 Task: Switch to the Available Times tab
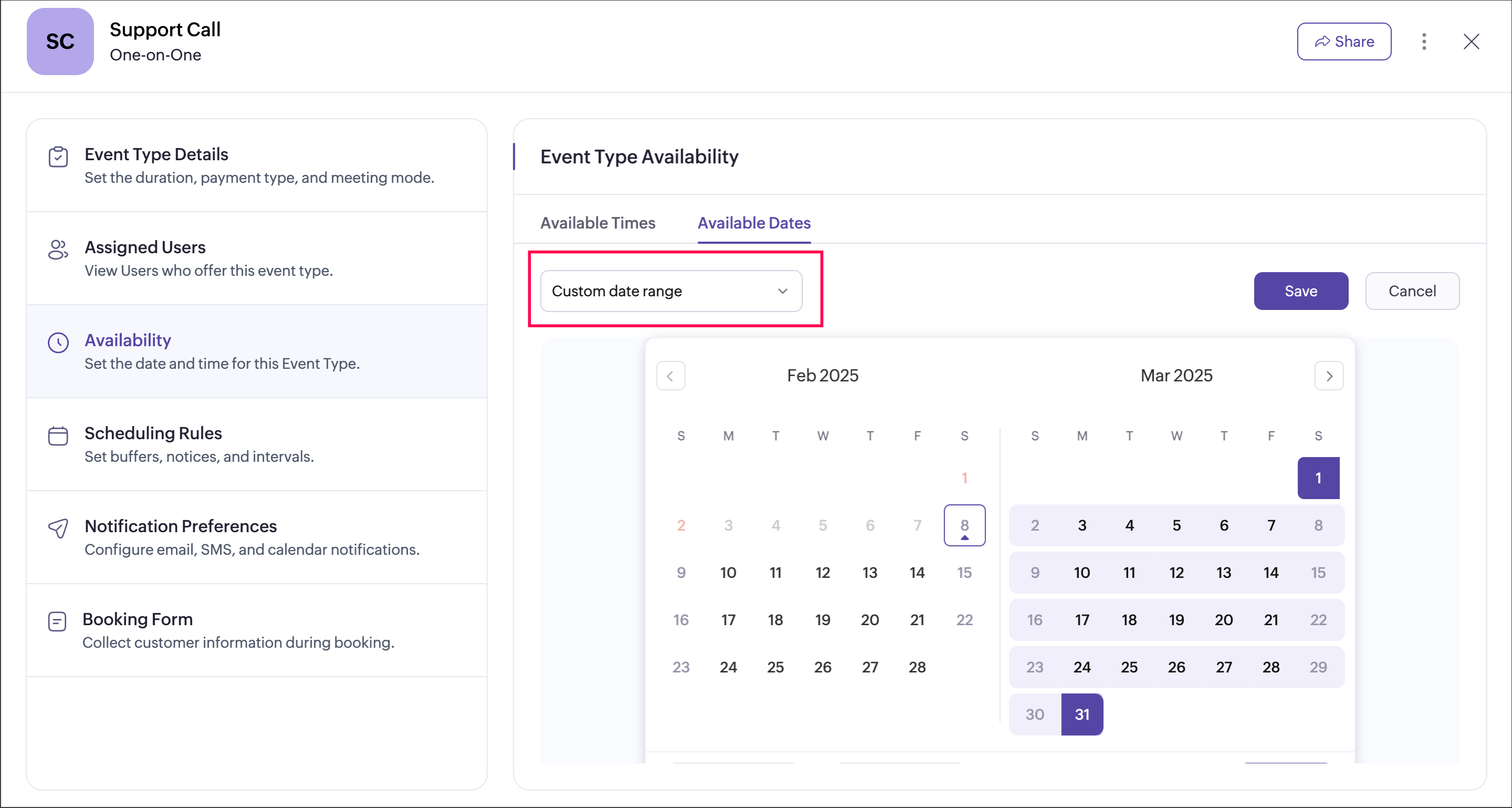click(598, 223)
